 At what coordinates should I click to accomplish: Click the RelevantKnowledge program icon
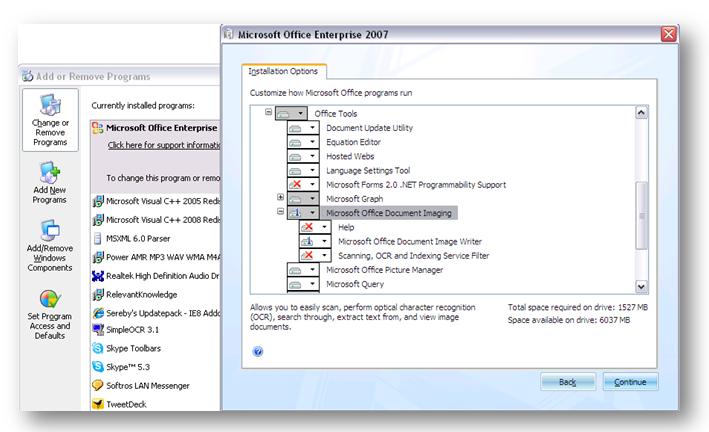(98, 294)
